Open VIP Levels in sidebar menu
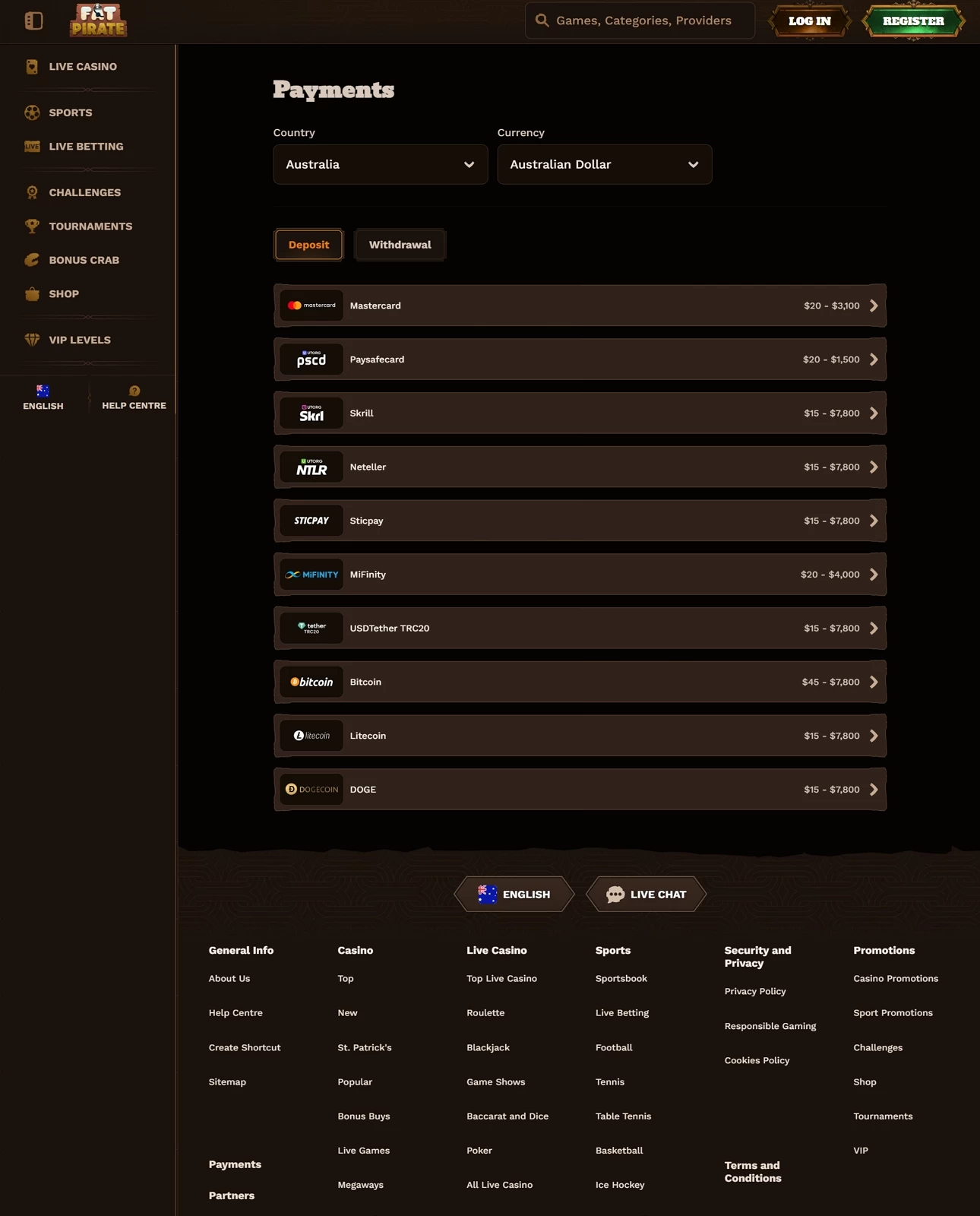This screenshot has width=980, height=1216. coord(80,340)
